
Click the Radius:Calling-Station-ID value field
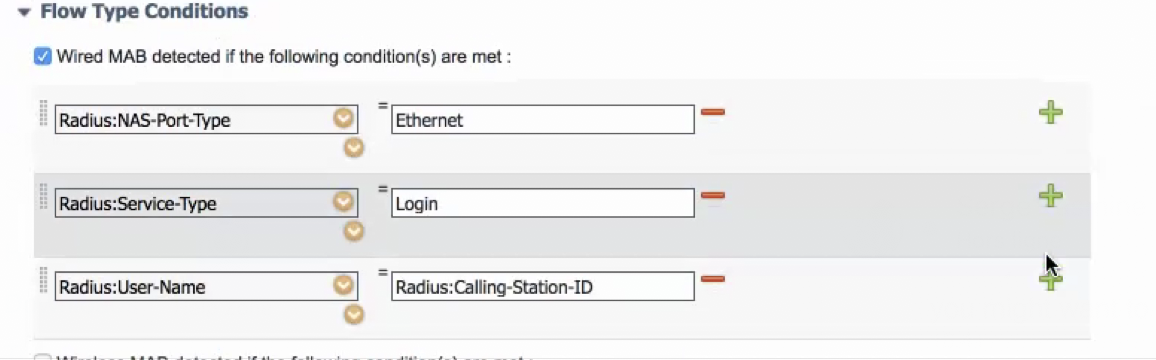coord(543,286)
